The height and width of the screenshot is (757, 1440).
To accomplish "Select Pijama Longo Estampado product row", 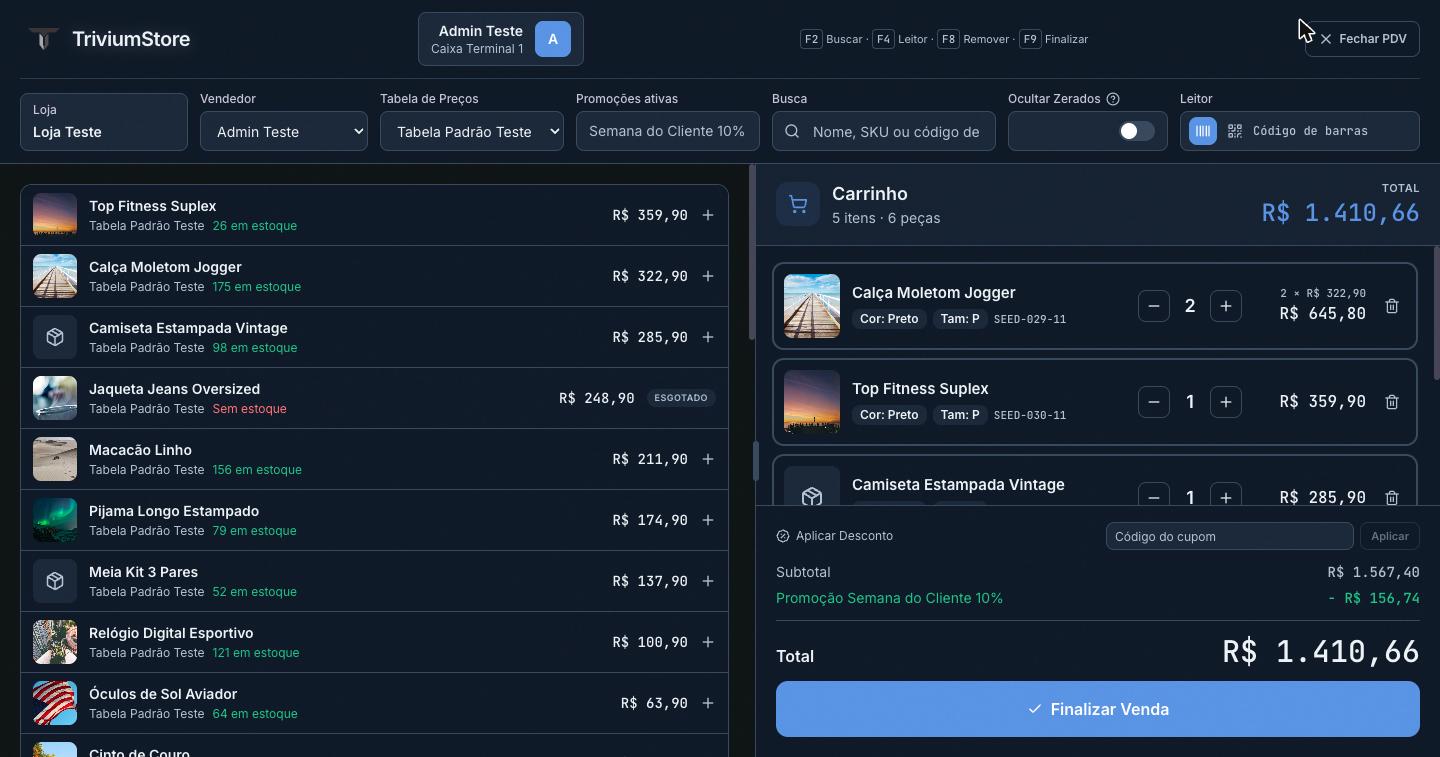I will [x=374, y=520].
